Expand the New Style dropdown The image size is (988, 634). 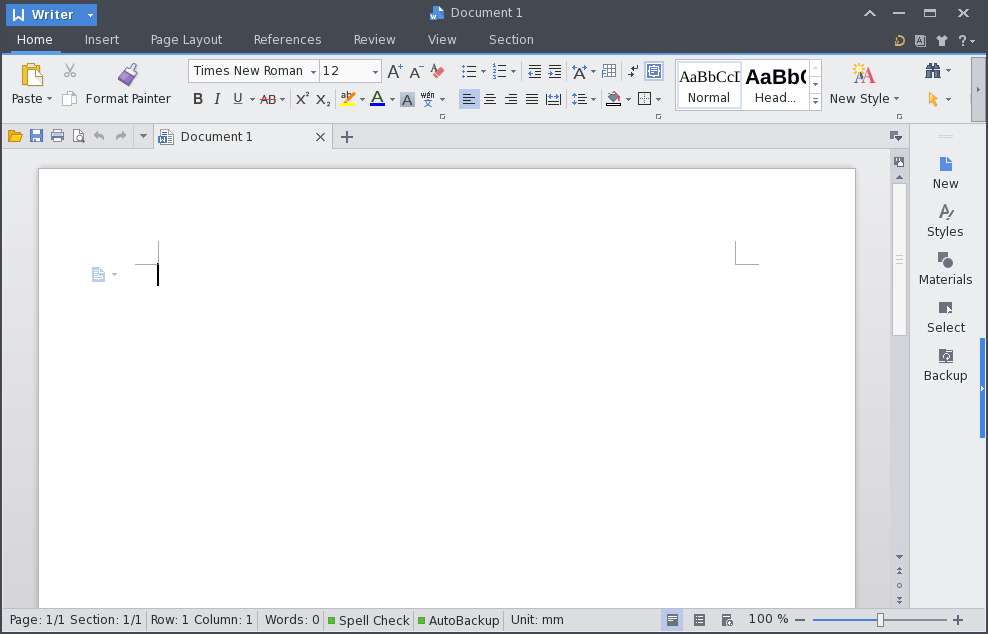point(897,99)
